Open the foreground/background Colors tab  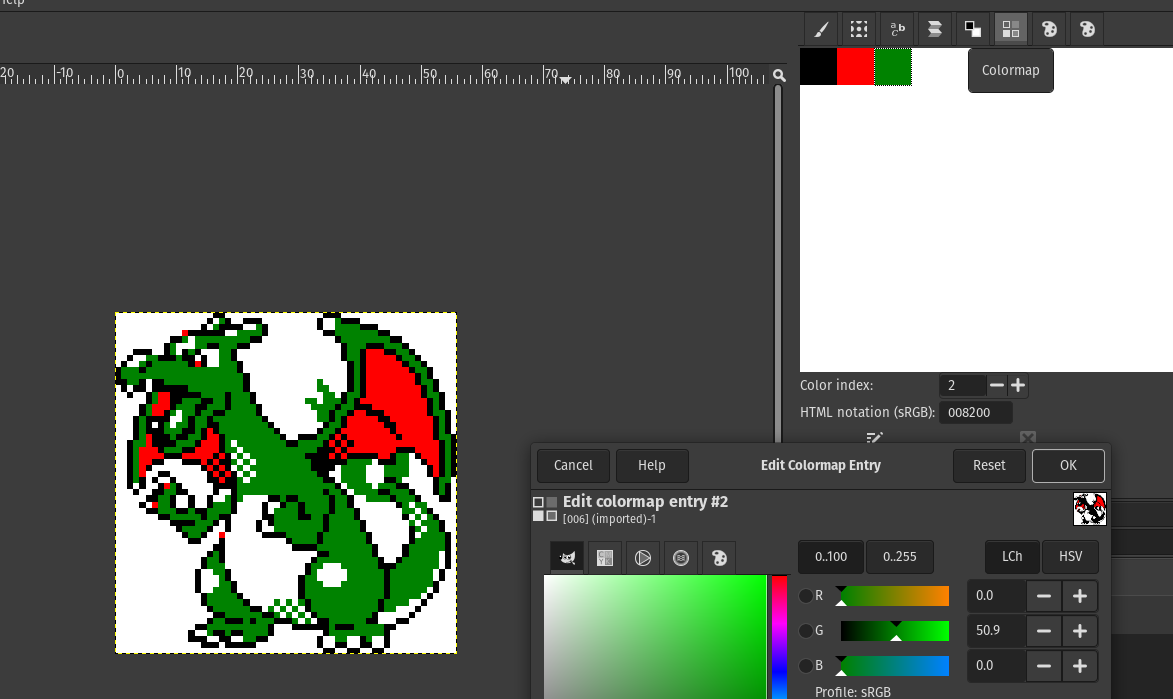tap(972, 29)
